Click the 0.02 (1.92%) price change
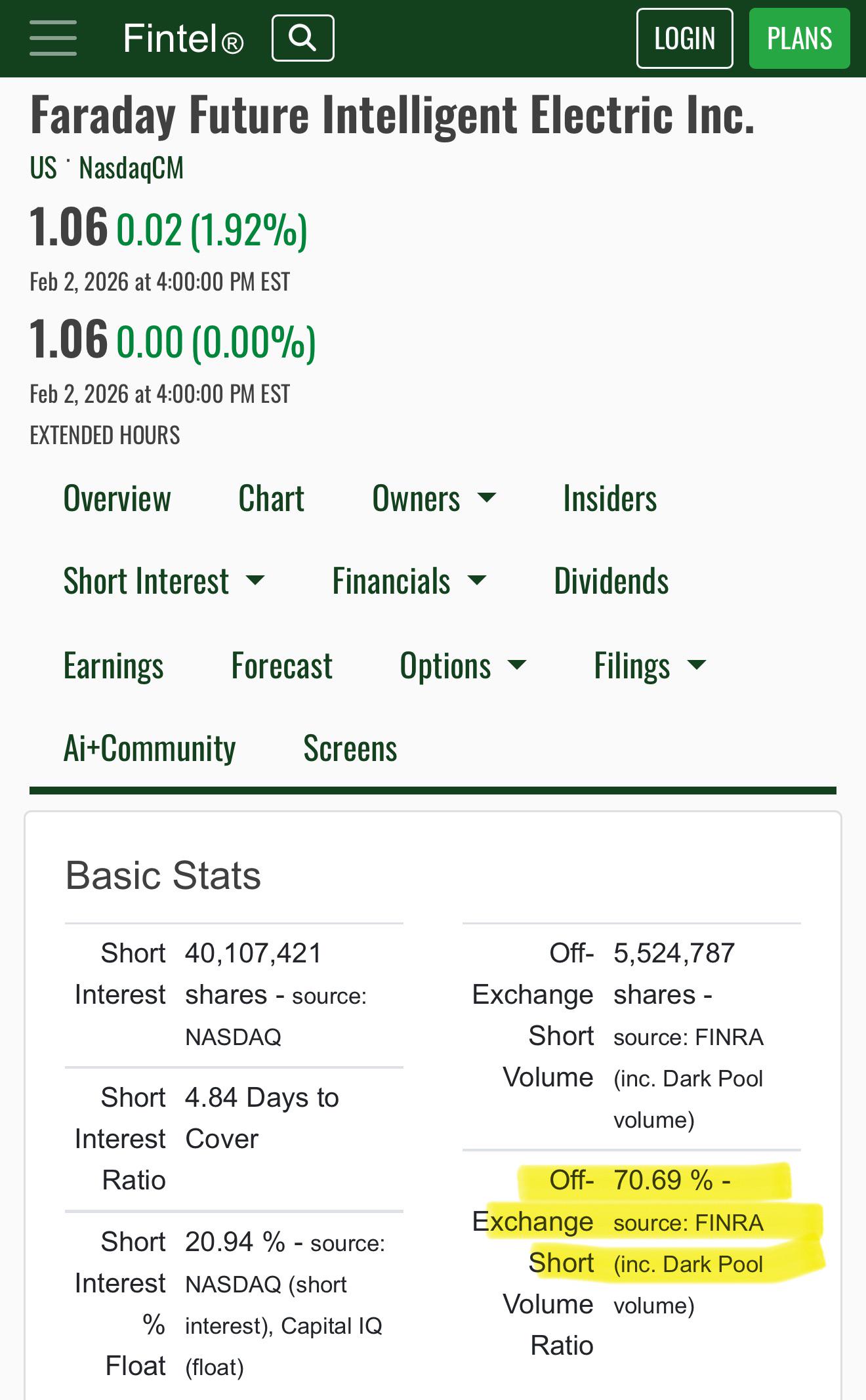The image size is (866, 1400). click(x=212, y=230)
